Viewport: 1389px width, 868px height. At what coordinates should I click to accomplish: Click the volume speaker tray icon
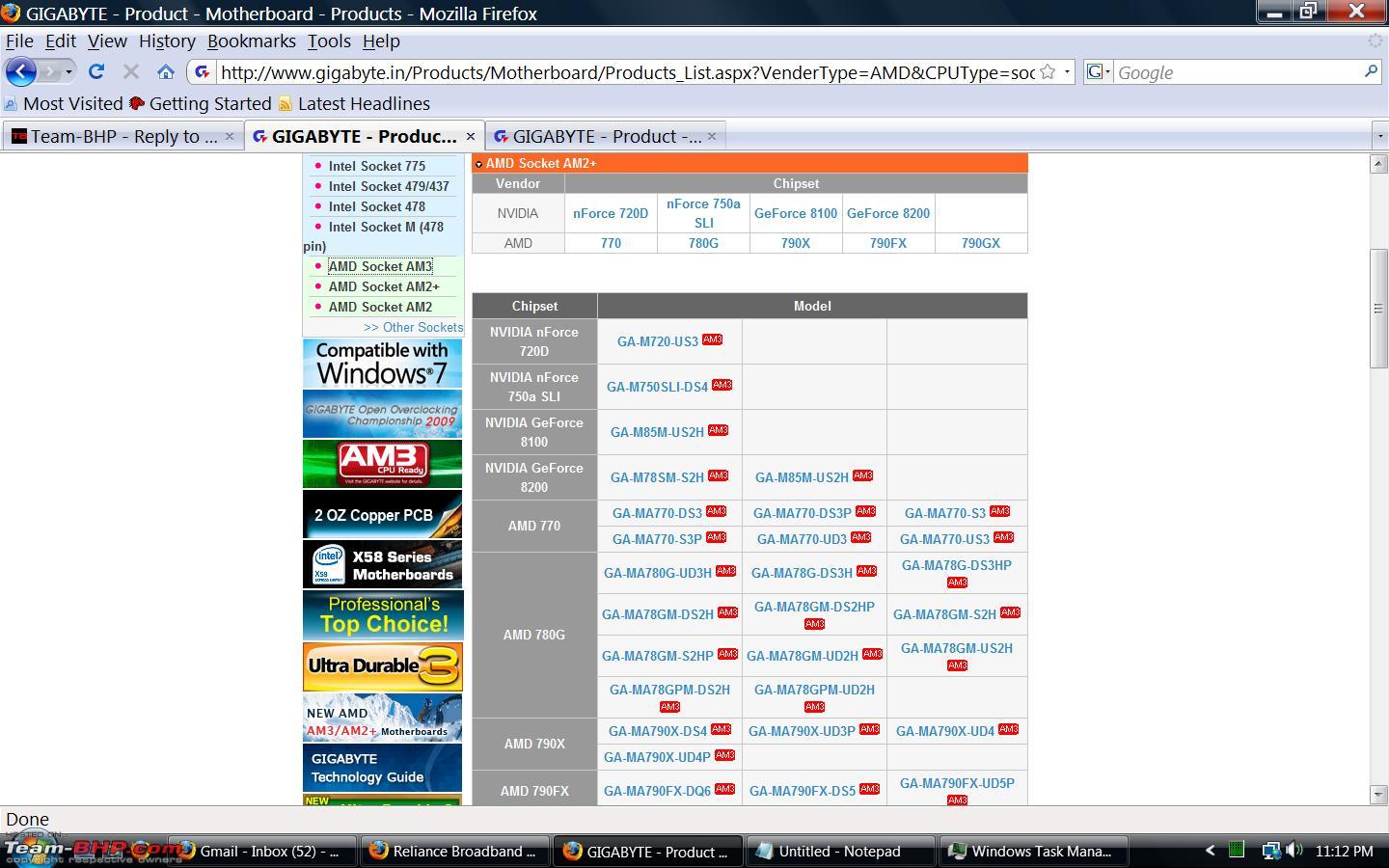(1294, 851)
